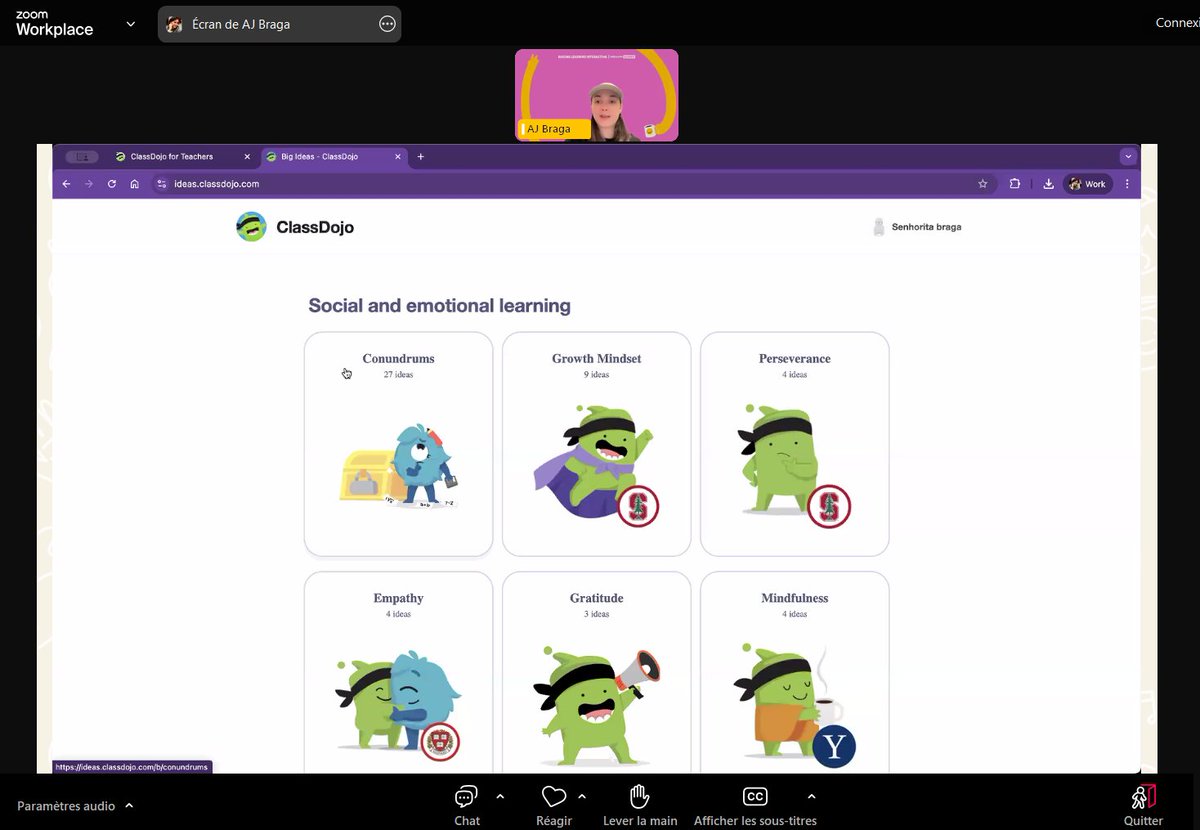The width and height of the screenshot is (1200, 830).
Task: Click the Harvard badge on Empathy card
Action: click(440, 742)
